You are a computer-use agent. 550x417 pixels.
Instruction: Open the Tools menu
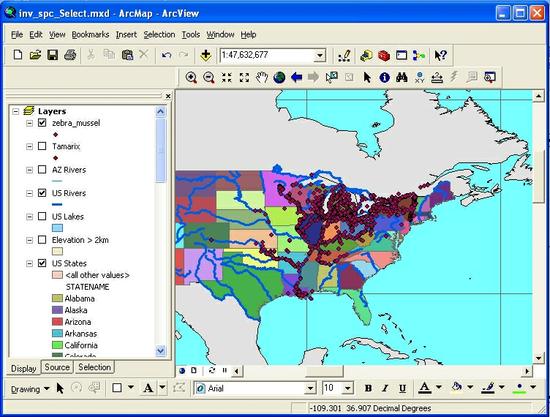(191, 35)
